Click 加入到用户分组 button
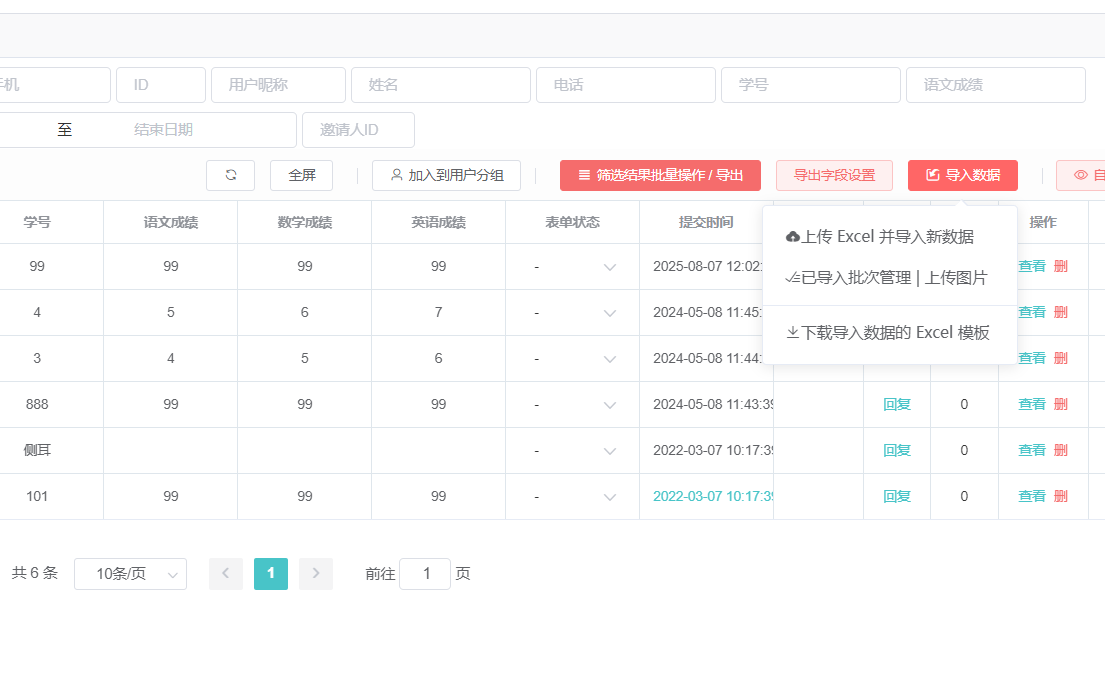 [x=446, y=175]
